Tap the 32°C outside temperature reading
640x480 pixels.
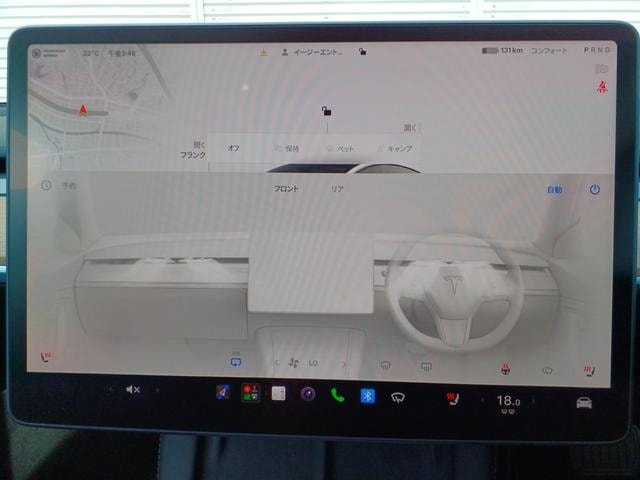pos(91,53)
